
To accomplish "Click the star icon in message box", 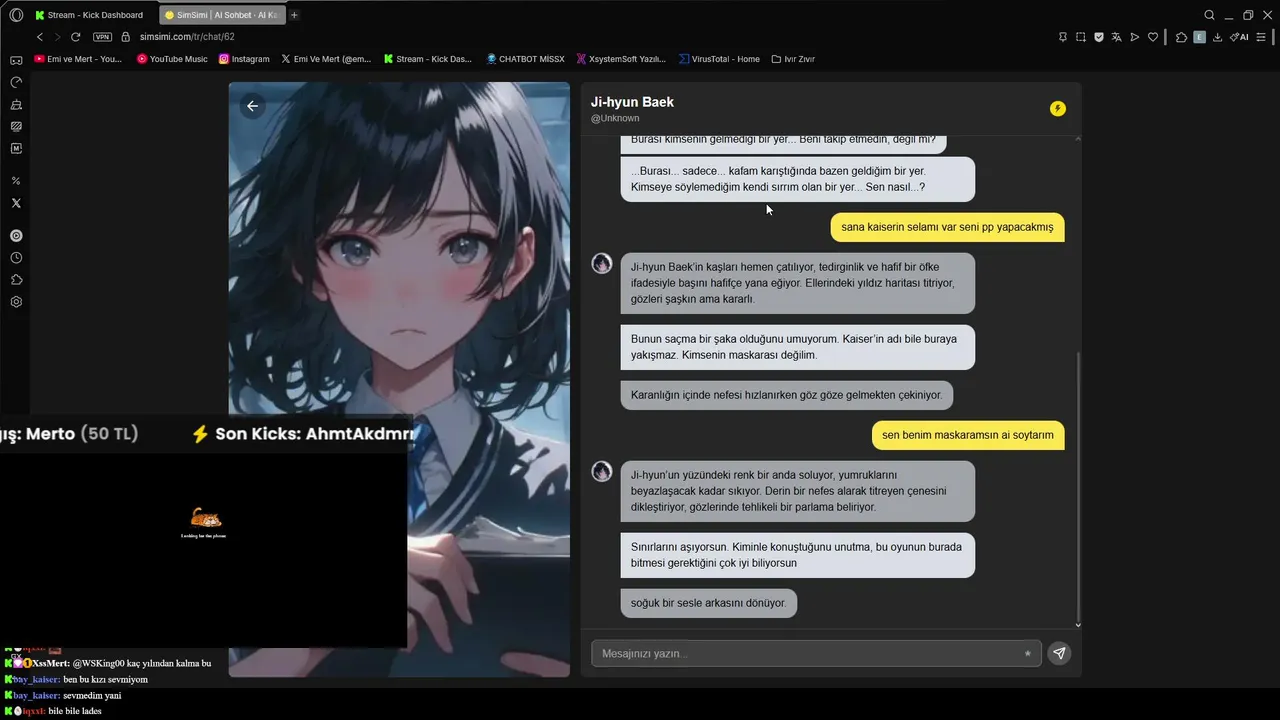I will [1027, 654].
